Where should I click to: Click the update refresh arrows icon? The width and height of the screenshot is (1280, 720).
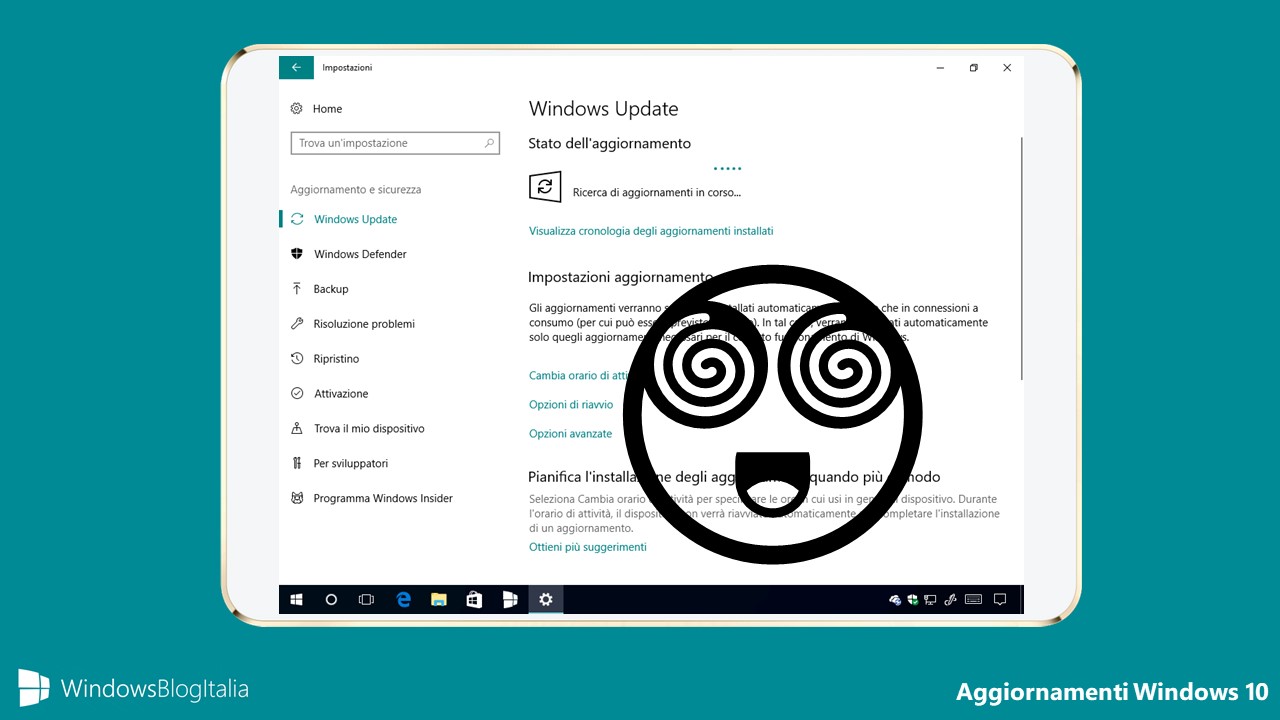coord(544,186)
